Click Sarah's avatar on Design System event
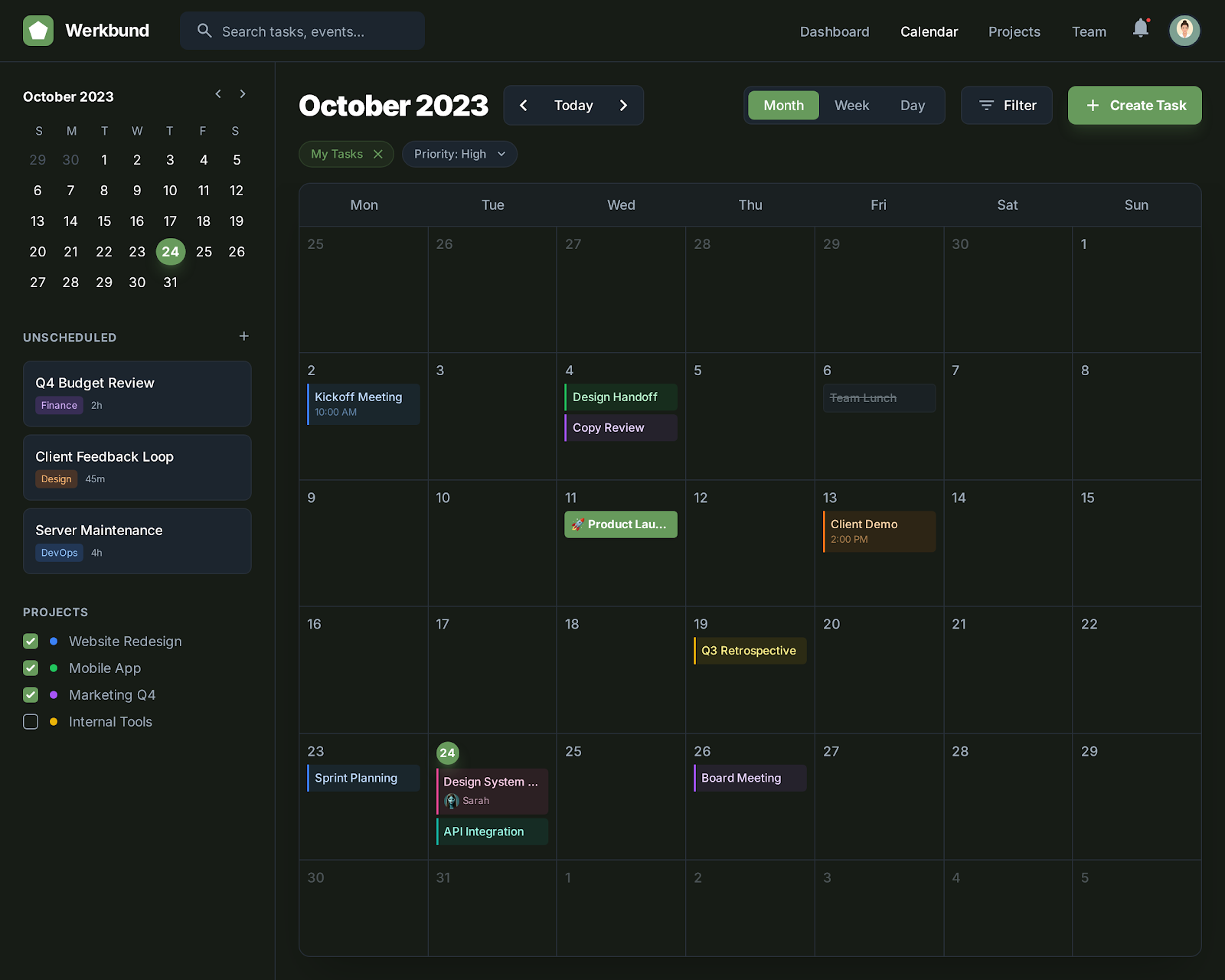This screenshot has width=1225, height=980. pyautogui.click(x=452, y=801)
